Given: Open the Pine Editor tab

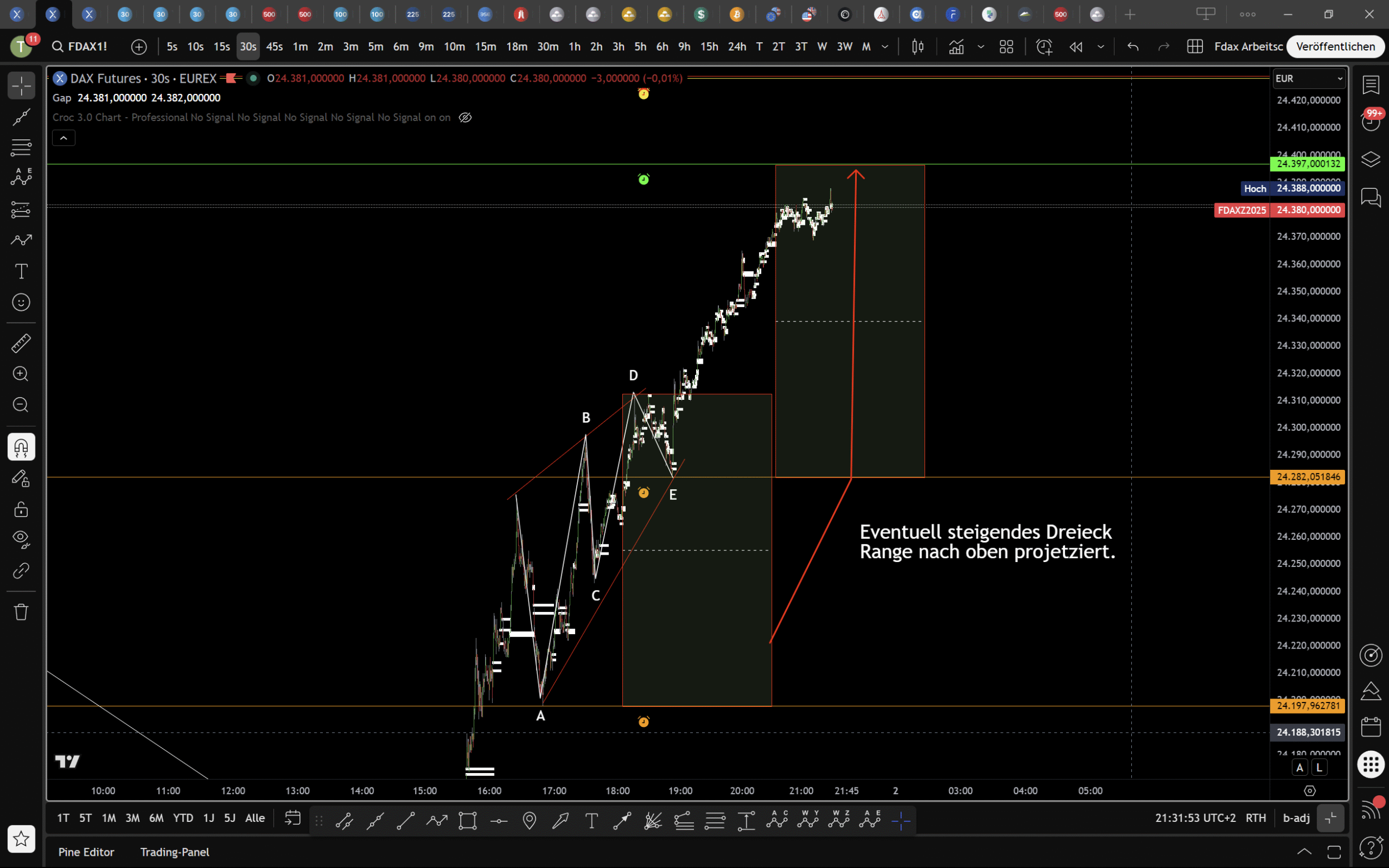Looking at the screenshot, I should pyautogui.click(x=86, y=852).
